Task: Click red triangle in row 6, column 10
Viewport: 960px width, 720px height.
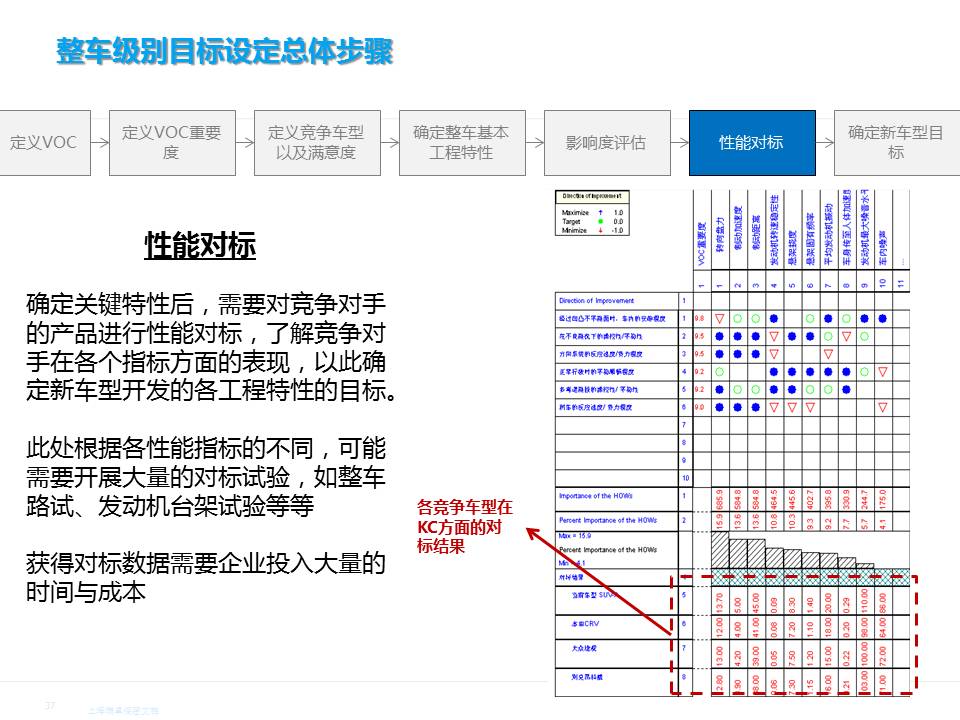Action: [883, 408]
